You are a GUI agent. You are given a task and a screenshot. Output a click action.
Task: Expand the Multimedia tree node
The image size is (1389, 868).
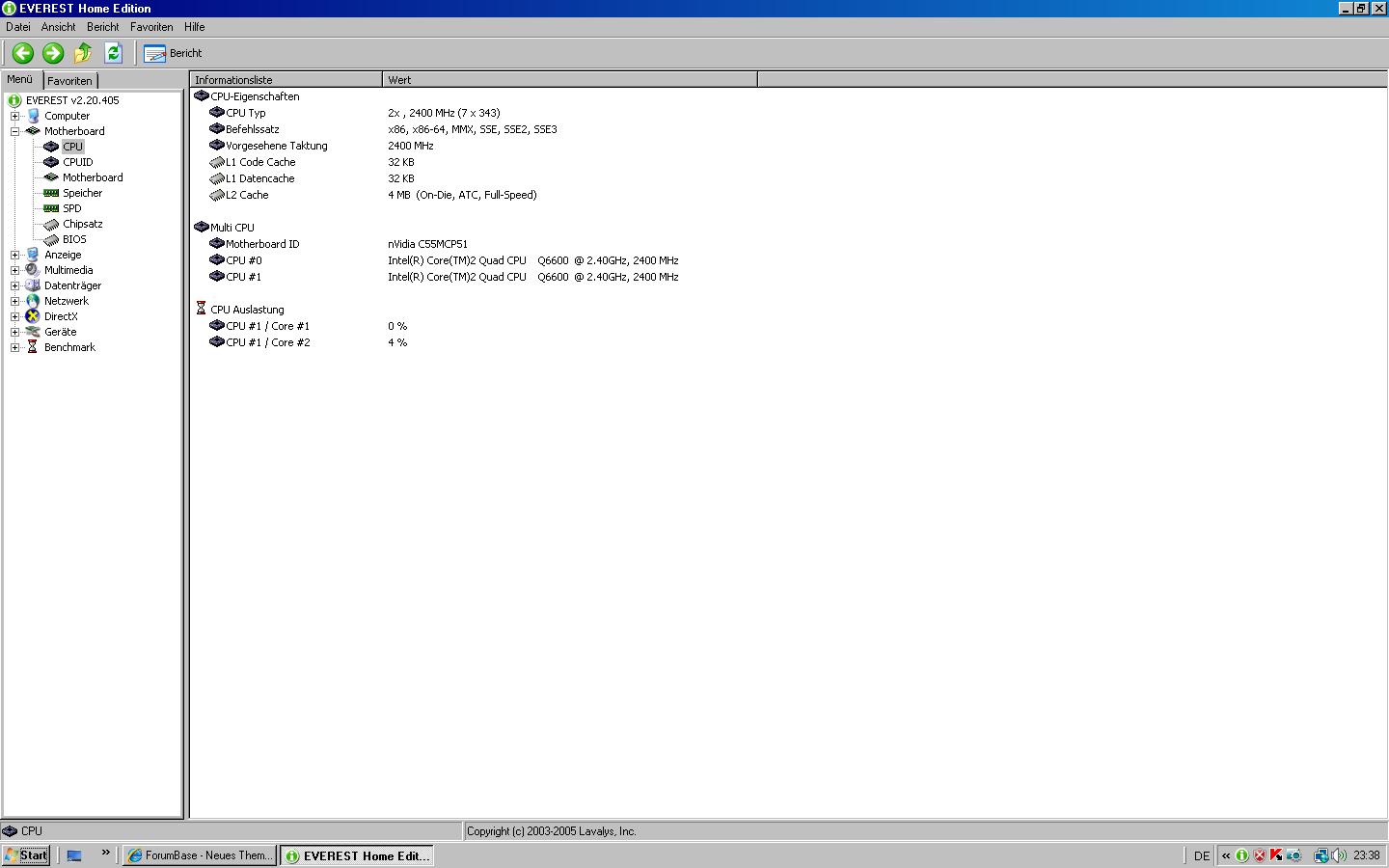pyautogui.click(x=14, y=270)
